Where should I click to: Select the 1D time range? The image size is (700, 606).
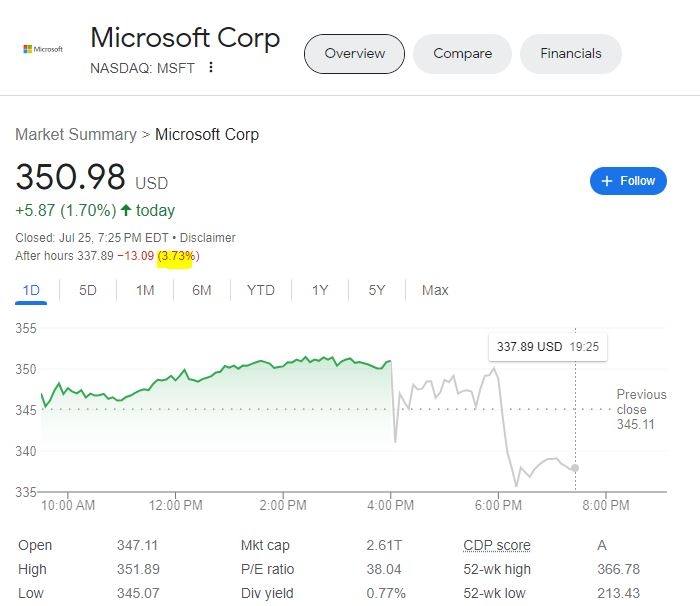[31, 291]
